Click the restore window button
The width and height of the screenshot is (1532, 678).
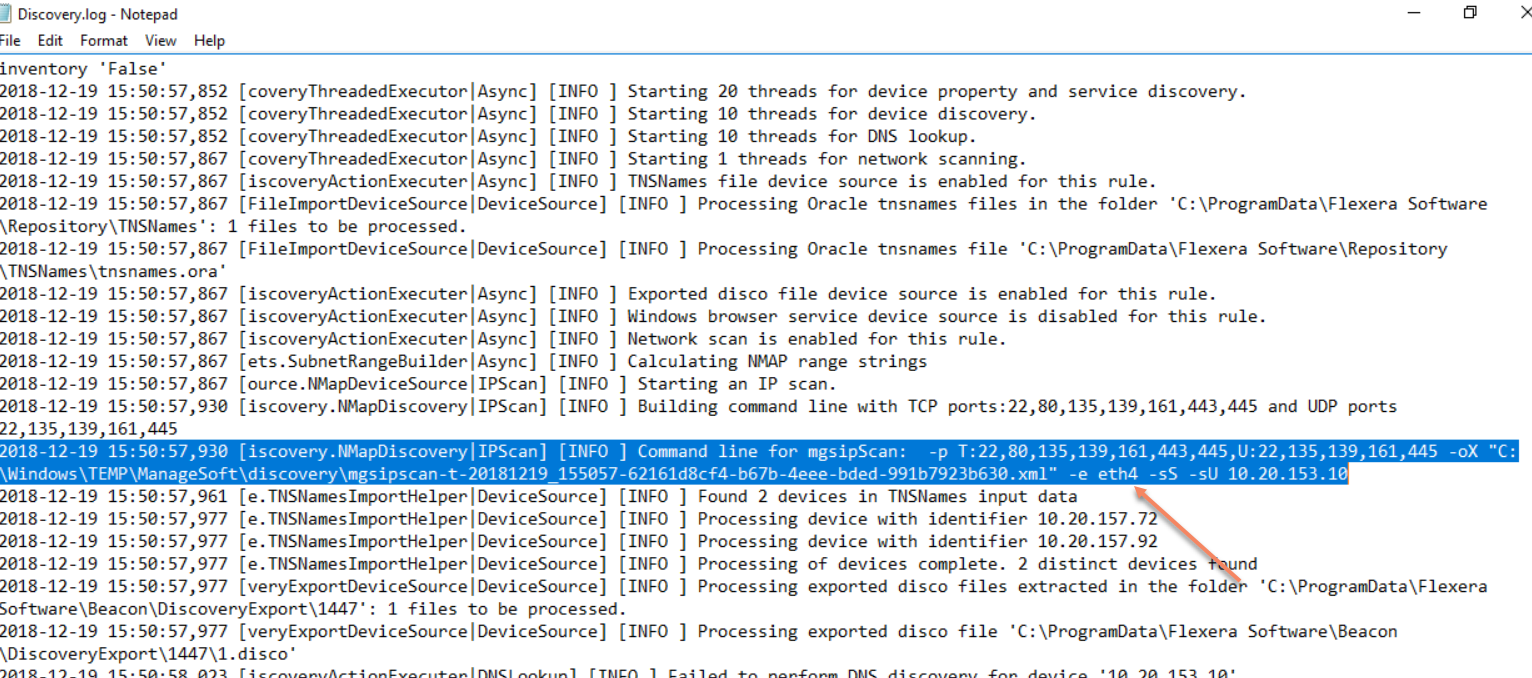click(x=1470, y=13)
